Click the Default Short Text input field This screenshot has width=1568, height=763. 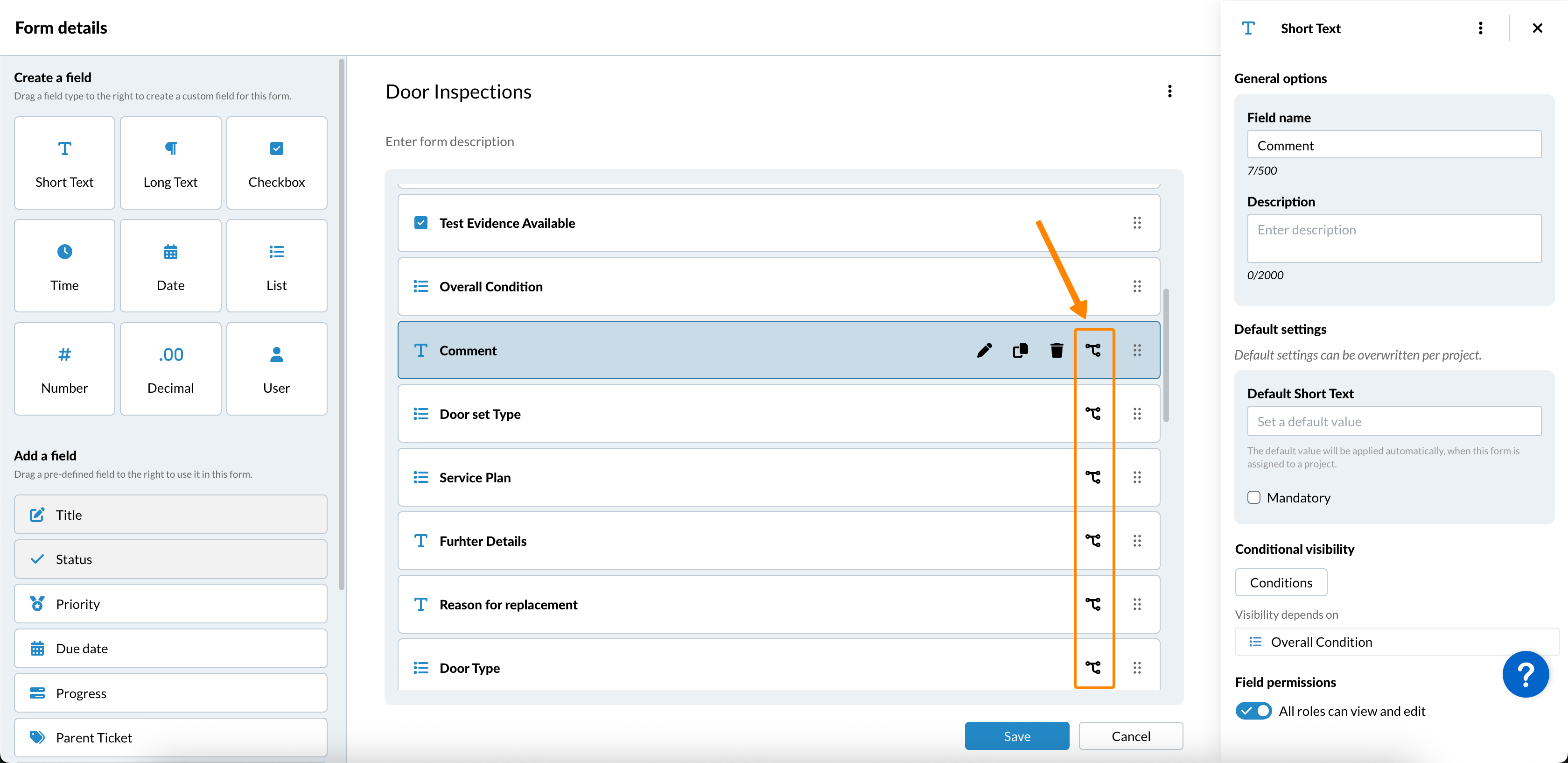click(x=1394, y=421)
